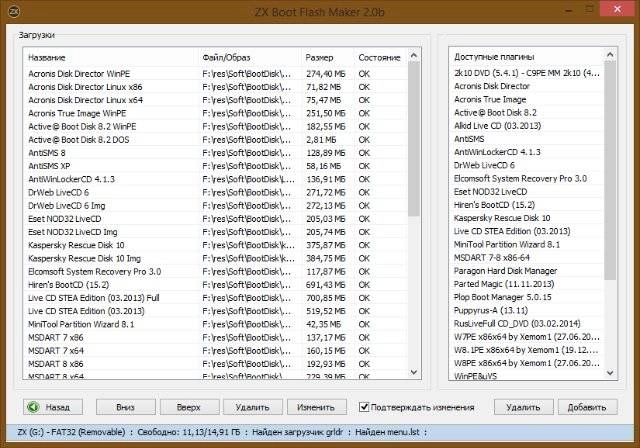The height and width of the screenshot is (448, 640).
Task: Select Kaspersky Rescue Disk 10 Img row
Action: pos(216,258)
